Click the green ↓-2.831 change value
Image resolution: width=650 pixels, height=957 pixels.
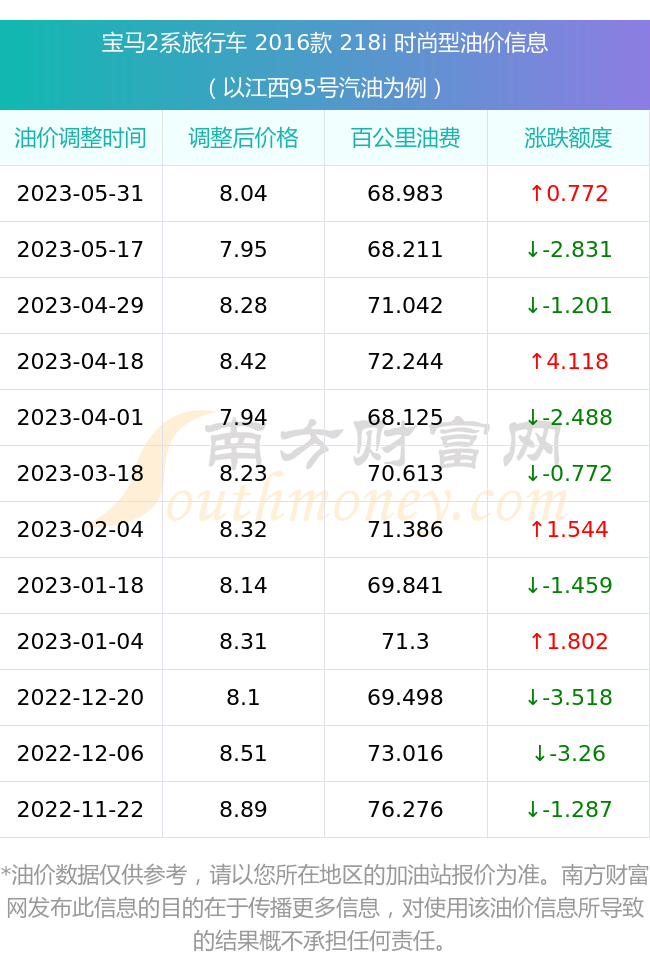click(569, 250)
